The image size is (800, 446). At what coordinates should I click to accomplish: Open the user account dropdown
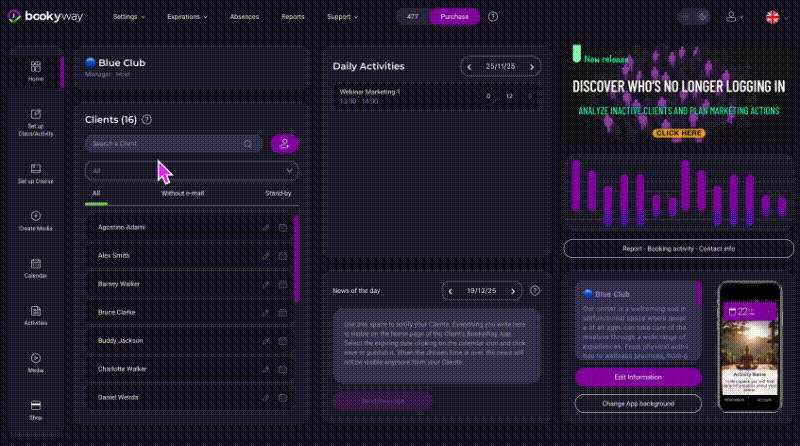(735, 17)
